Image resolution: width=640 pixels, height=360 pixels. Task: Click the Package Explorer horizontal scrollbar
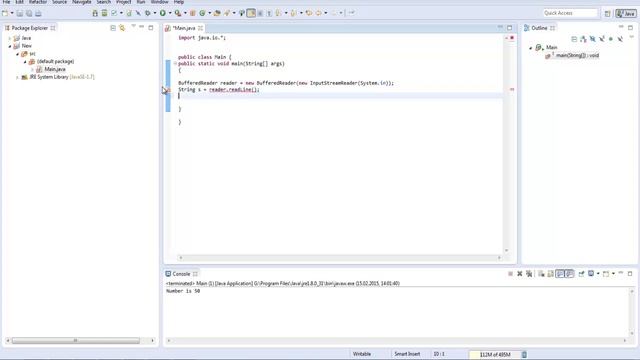[x=76, y=340]
